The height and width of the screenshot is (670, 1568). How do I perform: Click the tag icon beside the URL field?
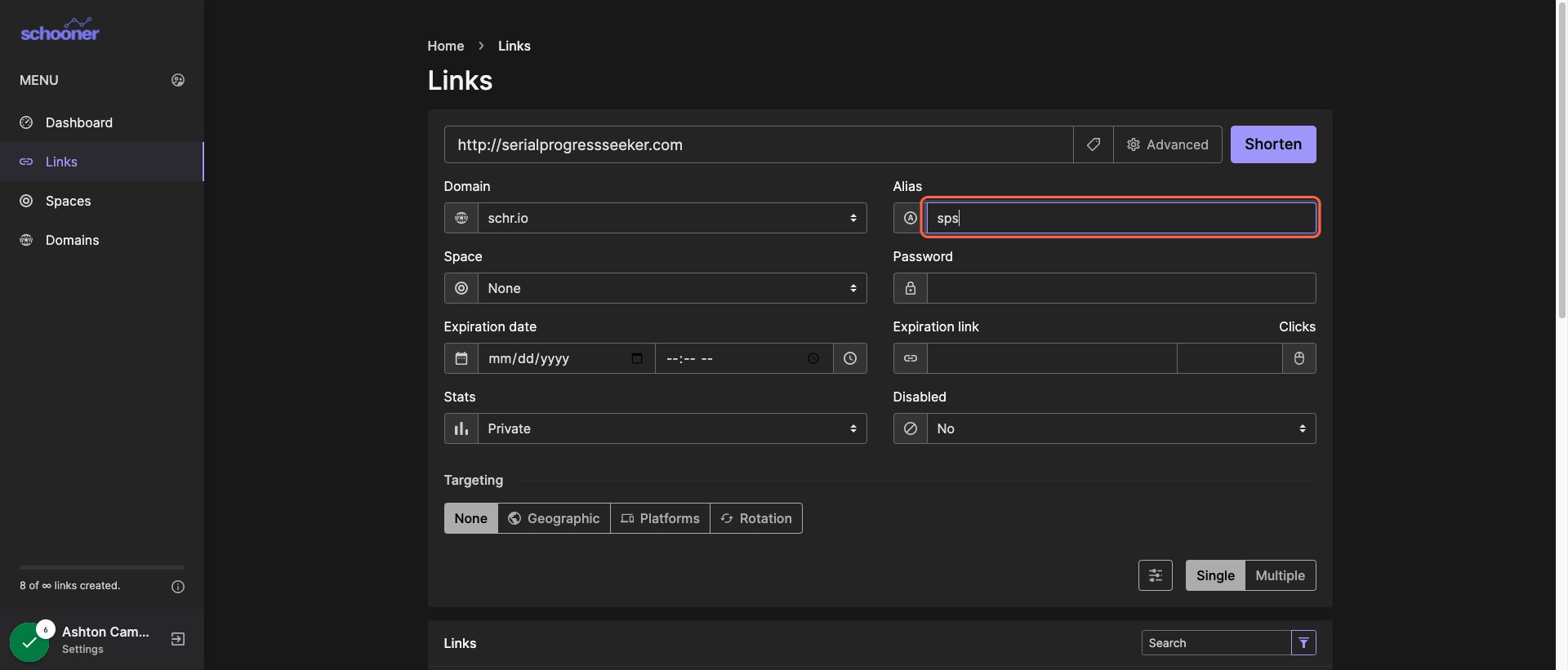click(1094, 144)
